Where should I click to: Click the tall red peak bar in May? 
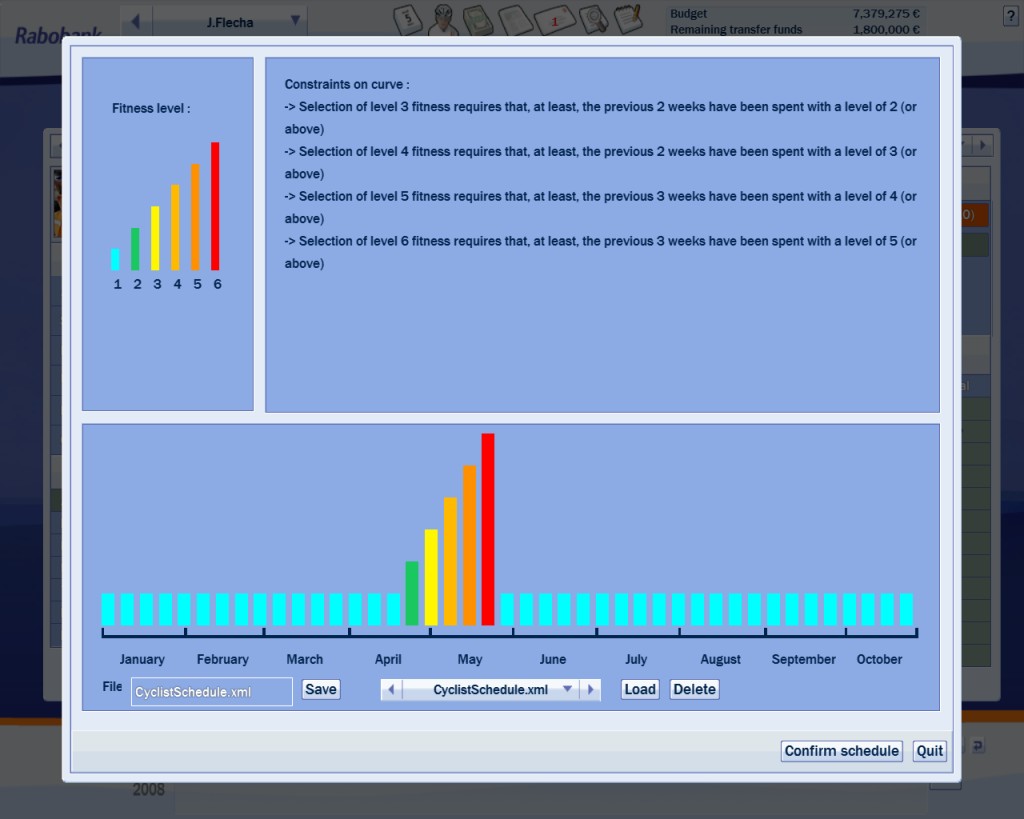coord(488,529)
